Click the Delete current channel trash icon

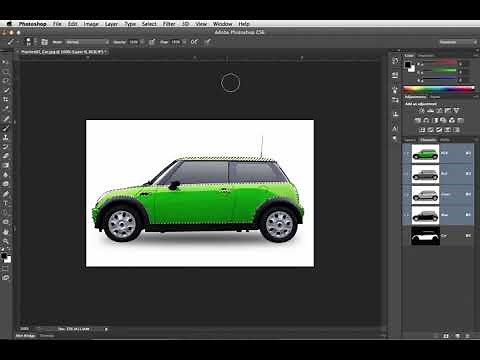coord(468,336)
